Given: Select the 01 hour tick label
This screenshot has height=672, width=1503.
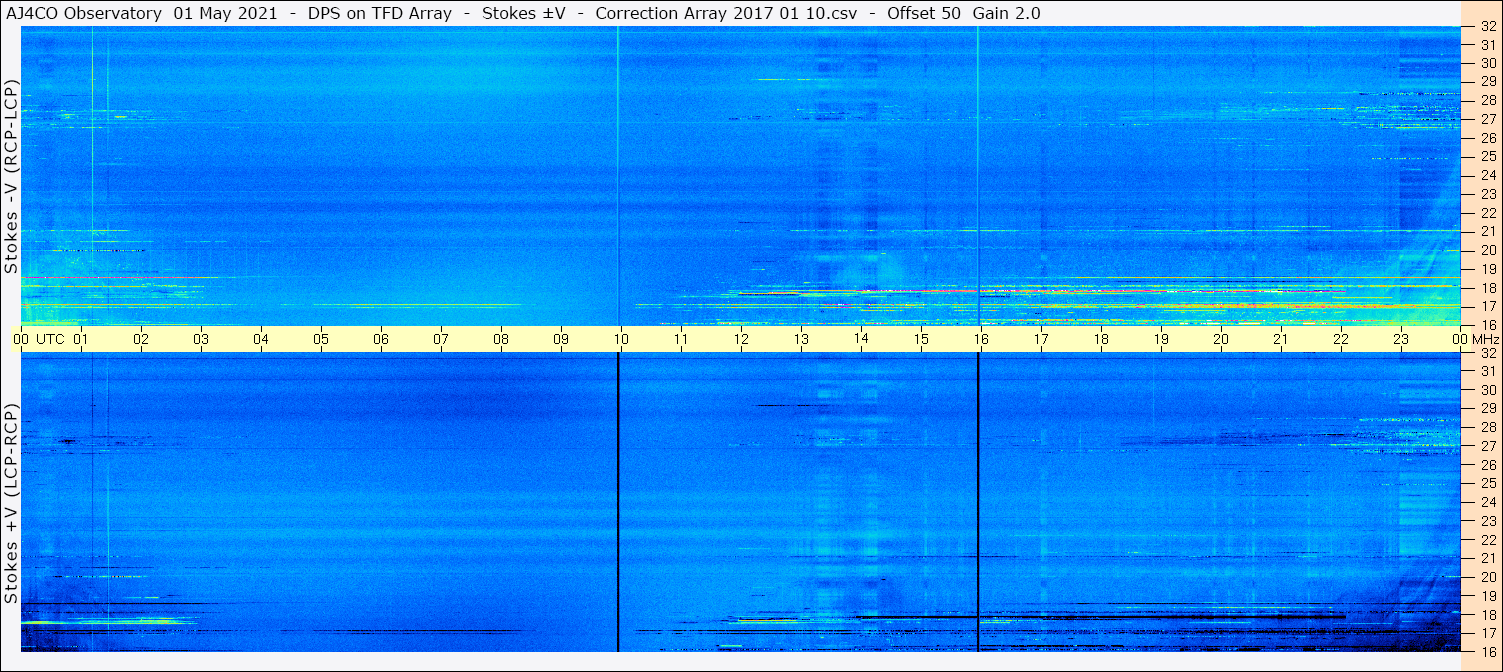Looking at the screenshot, I should [81, 339].
